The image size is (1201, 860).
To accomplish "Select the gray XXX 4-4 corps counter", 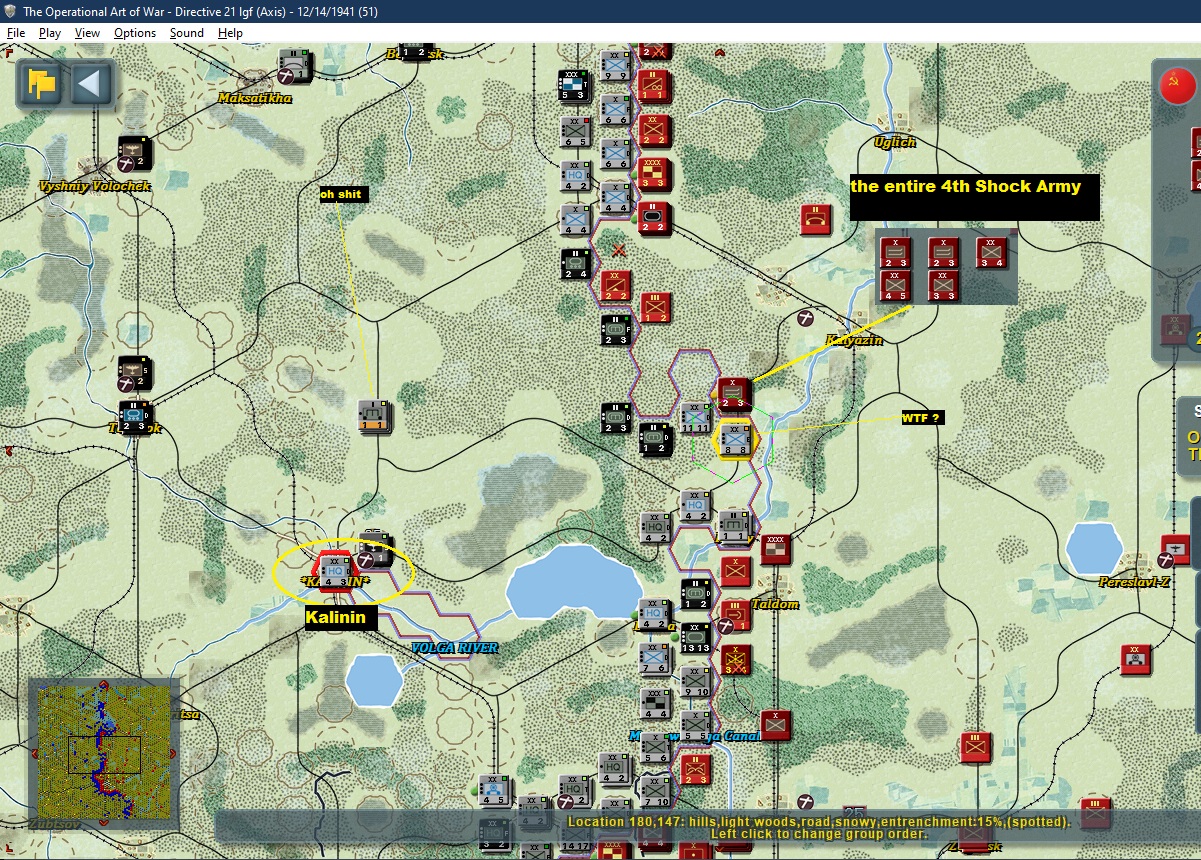I will [656, 703].
